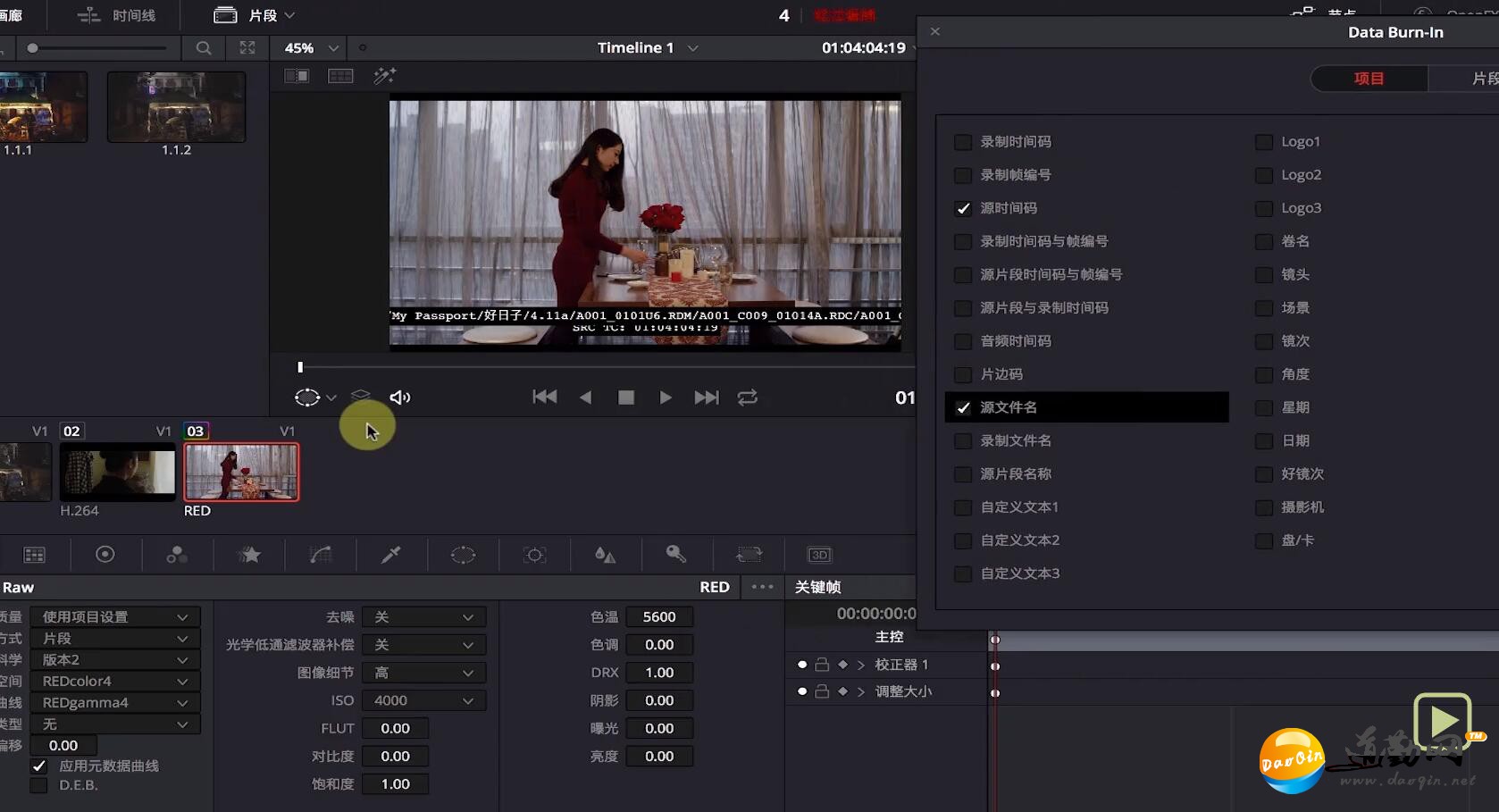The image size is (1499, 812).
Task: Expand the 调整大小 keyframe row
Action: [x=861, y=691]
